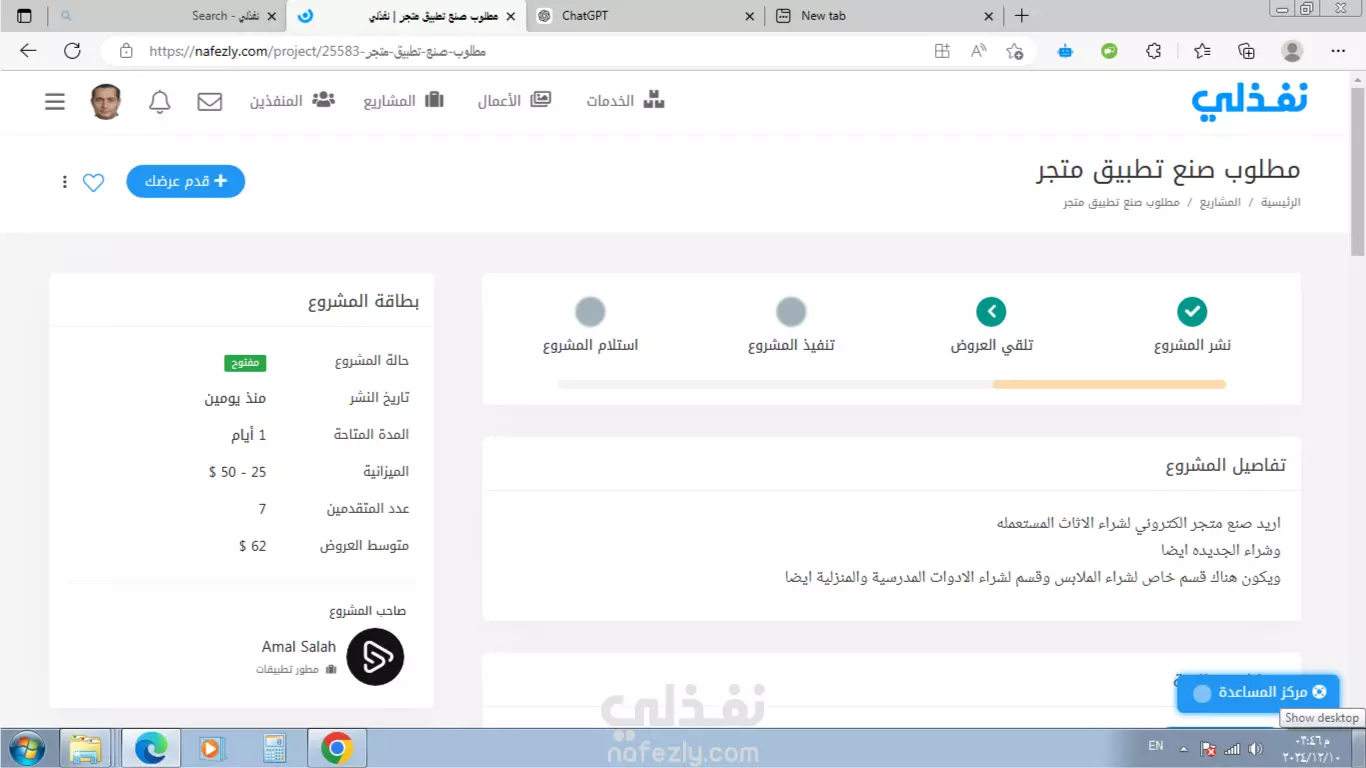
Task: Open Calculator from taskbar
Action: [x=274, y=748]
